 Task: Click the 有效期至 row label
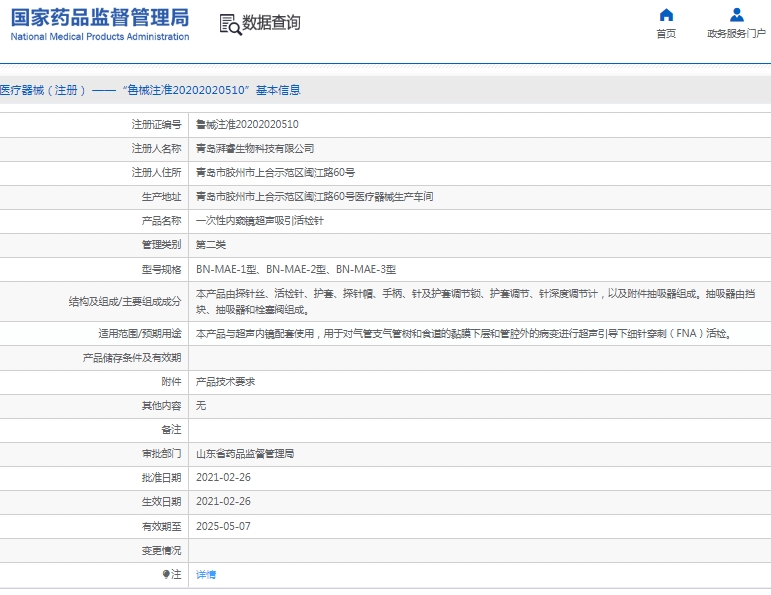coord(161,526)
